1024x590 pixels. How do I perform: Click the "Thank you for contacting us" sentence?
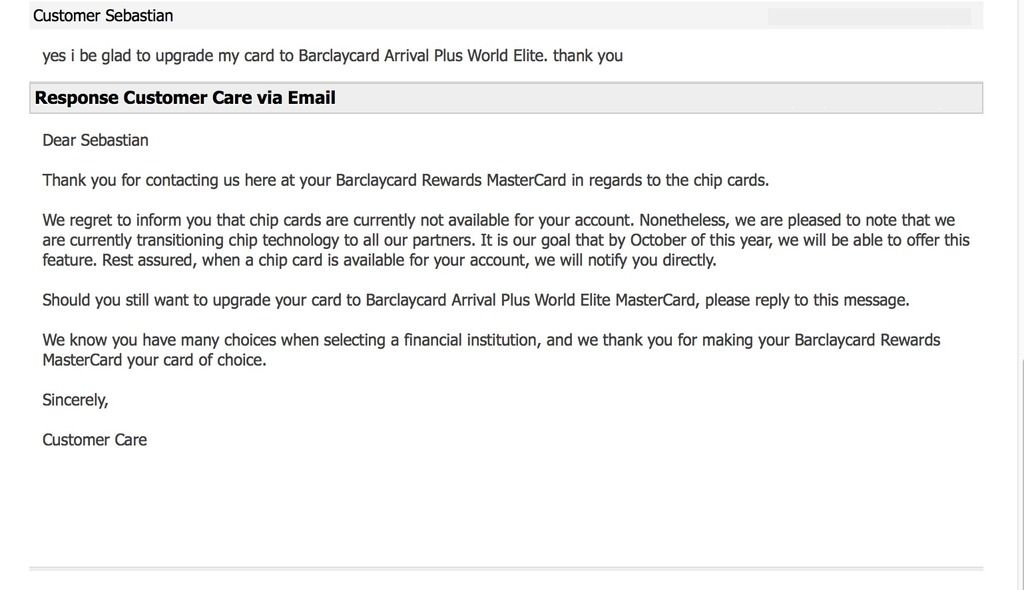pyautogui.click(x=405, y=180)
